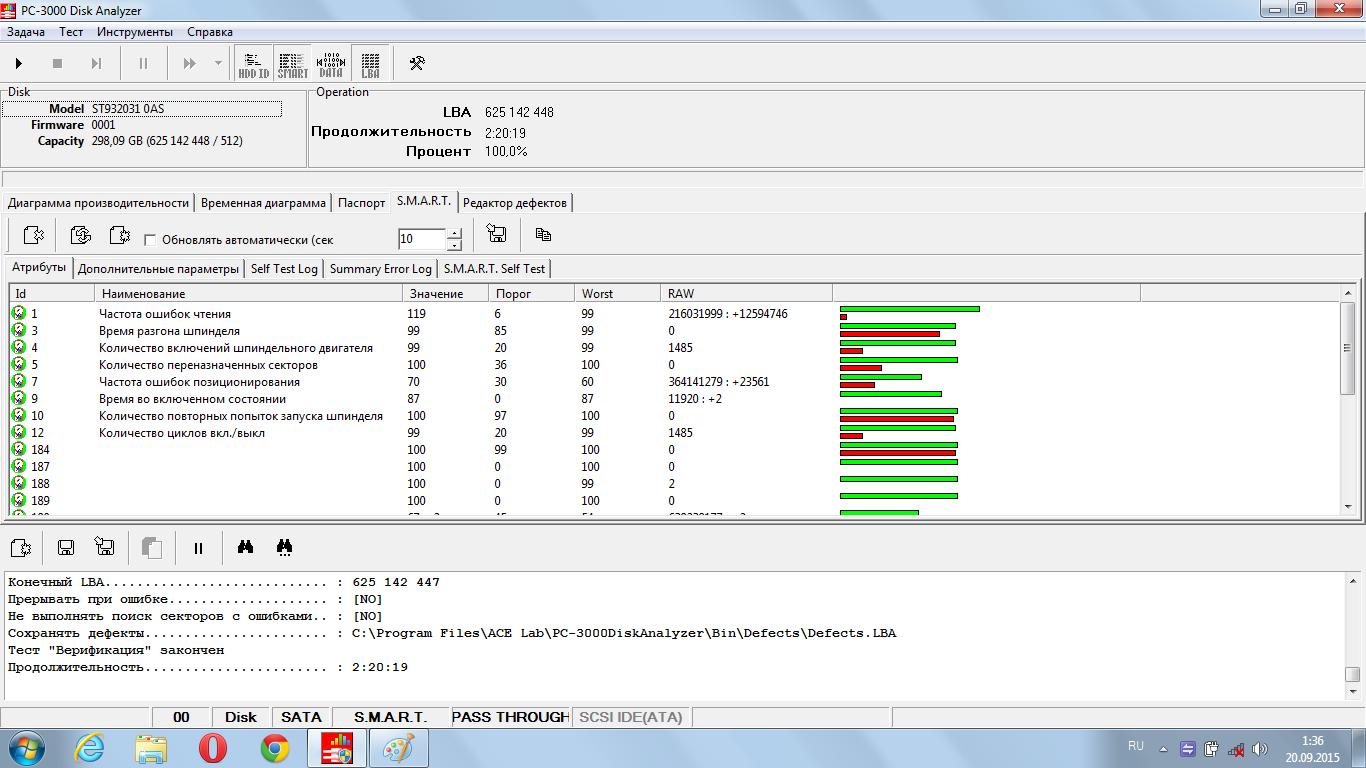Open the Паспорт tab

pyautogui.click(x=361, y=203)
